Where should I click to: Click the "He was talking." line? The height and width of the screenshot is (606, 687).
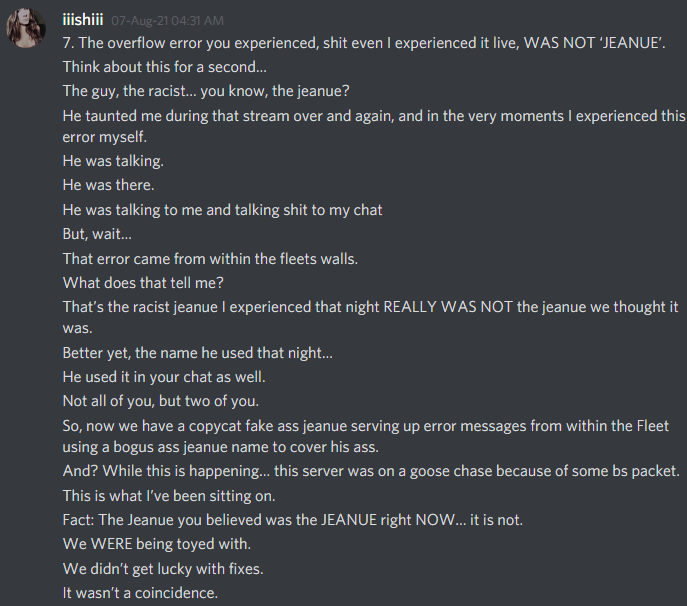(x=113, y=161)
